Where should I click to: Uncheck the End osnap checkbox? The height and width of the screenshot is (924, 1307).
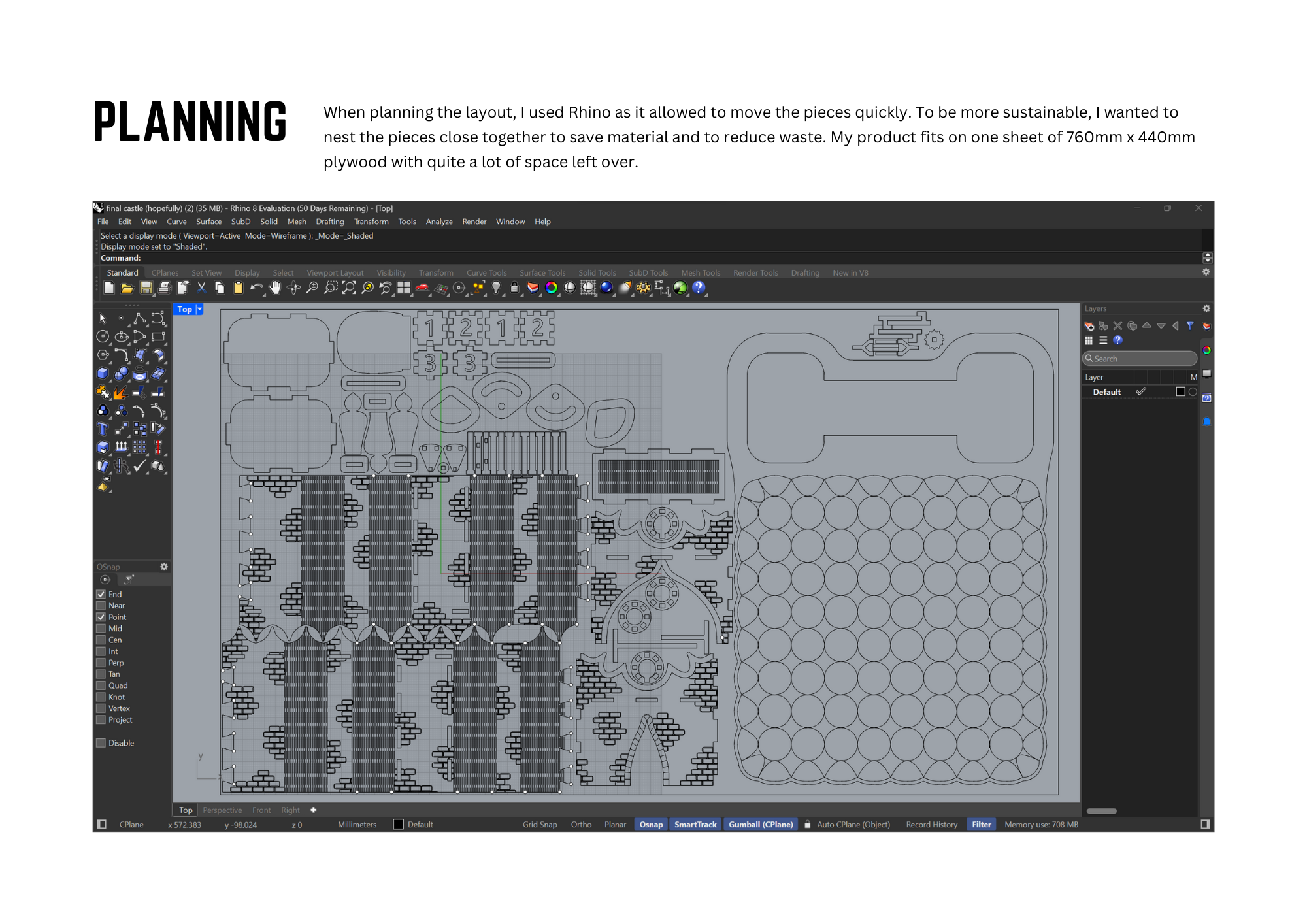[101, 594]
